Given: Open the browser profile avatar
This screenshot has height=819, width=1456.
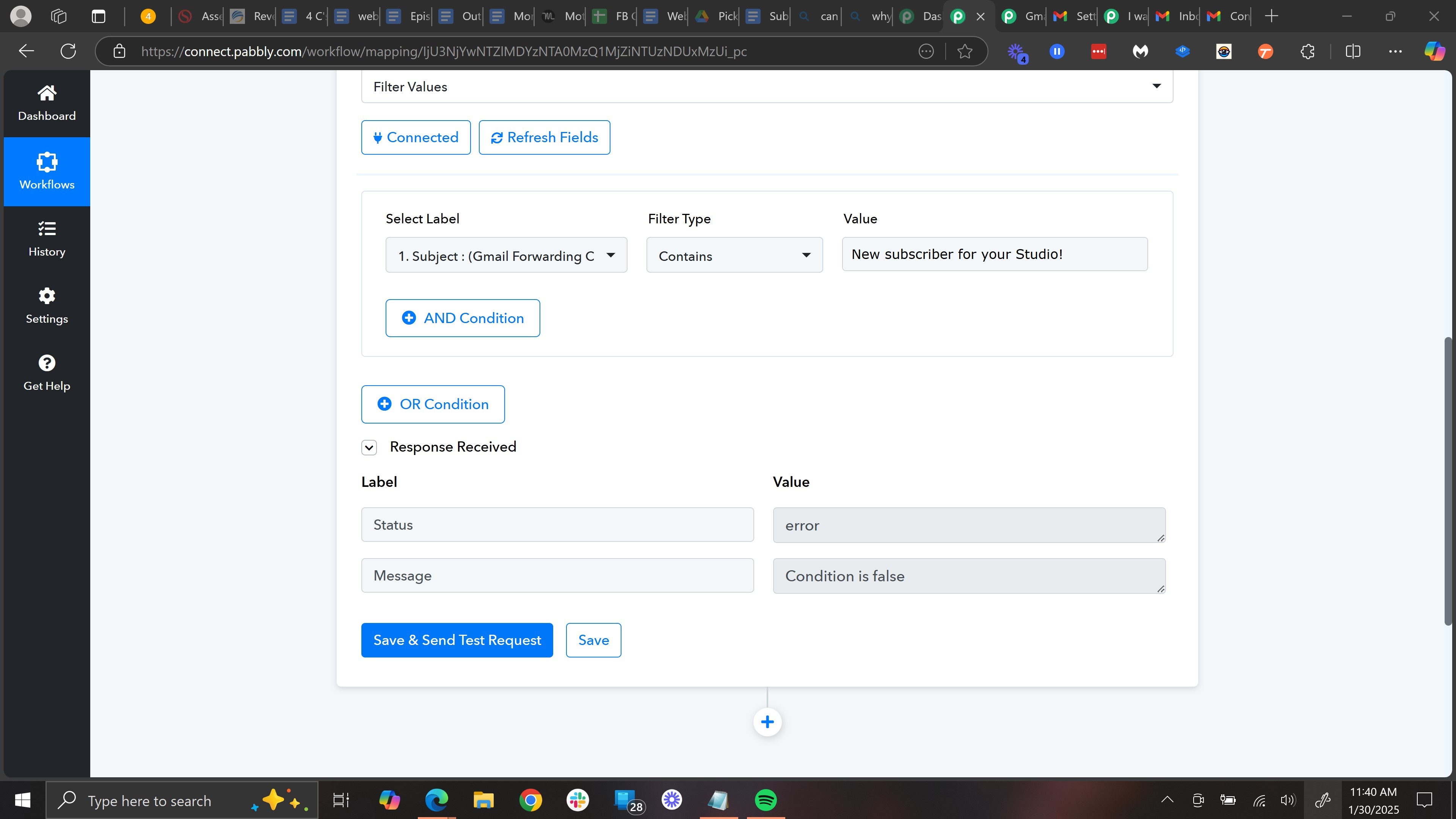Looking at the screenshot, I should pos(21,16).
